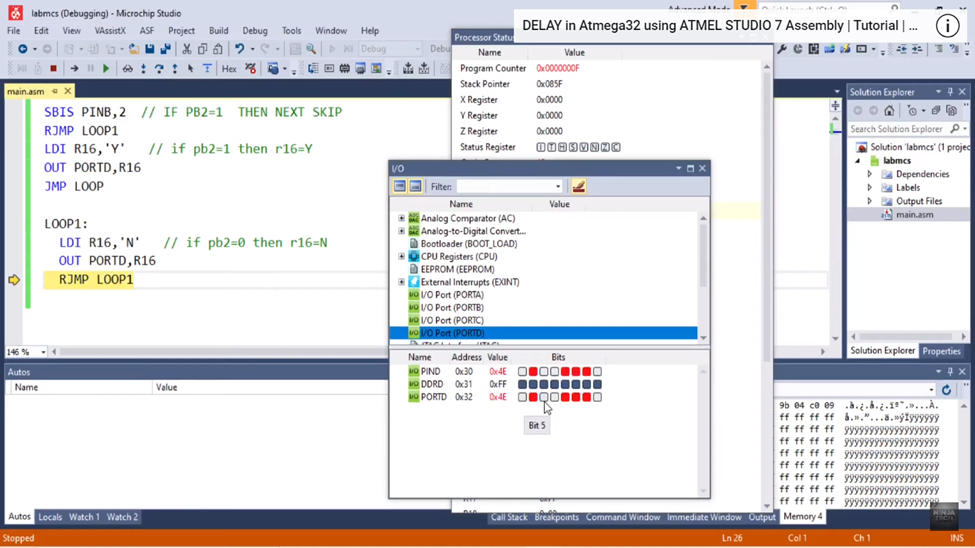Open the Debug menu
Image resolution: width=975 pixels, height=548 pixels.
254,31
